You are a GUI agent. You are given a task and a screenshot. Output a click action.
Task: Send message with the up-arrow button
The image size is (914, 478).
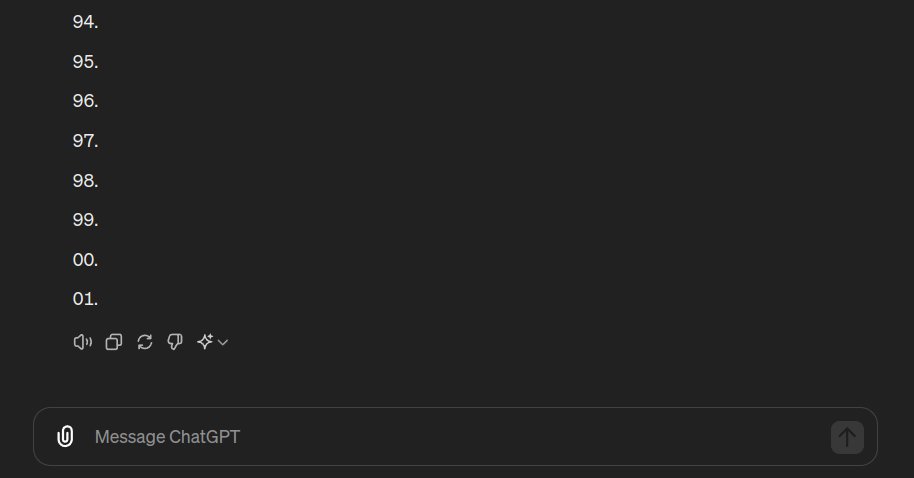coord(847,437)
